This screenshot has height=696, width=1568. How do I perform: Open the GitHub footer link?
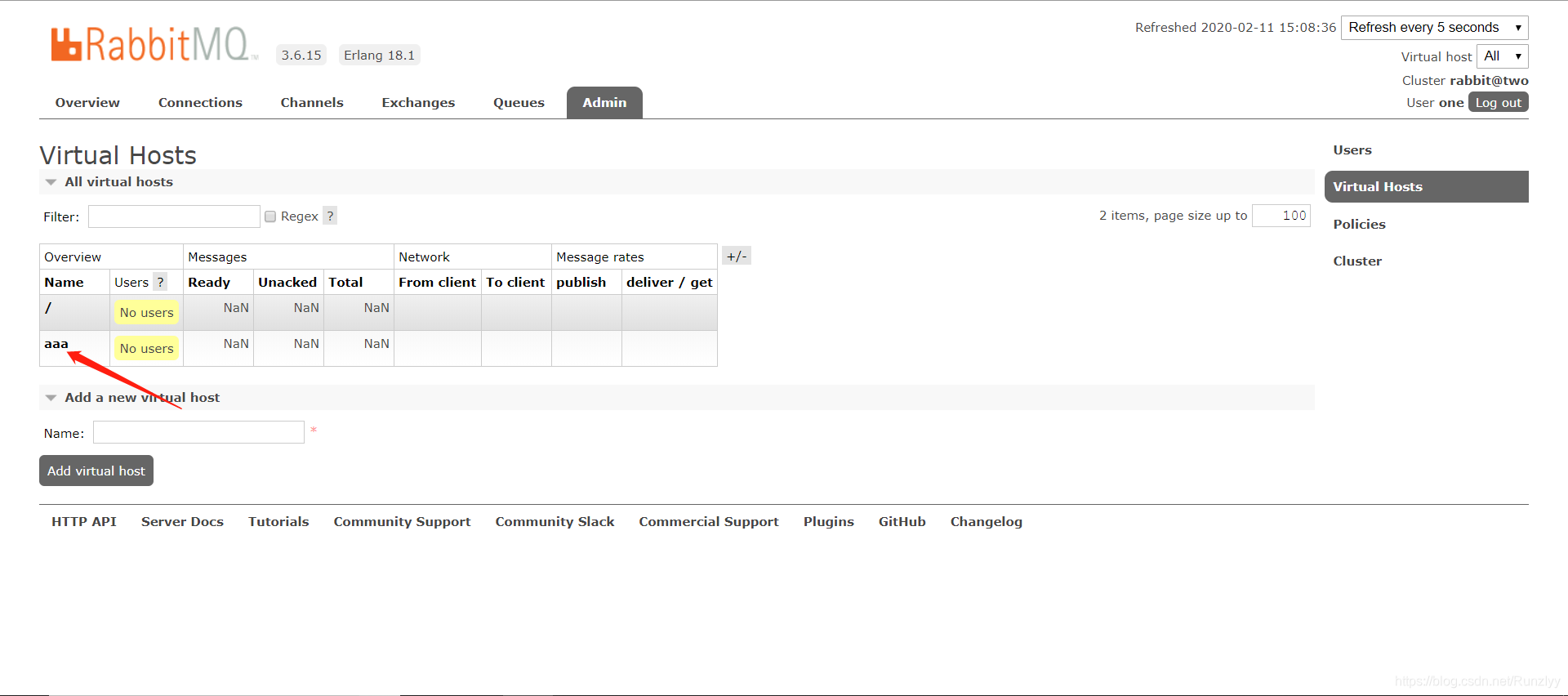click(902, 521)
